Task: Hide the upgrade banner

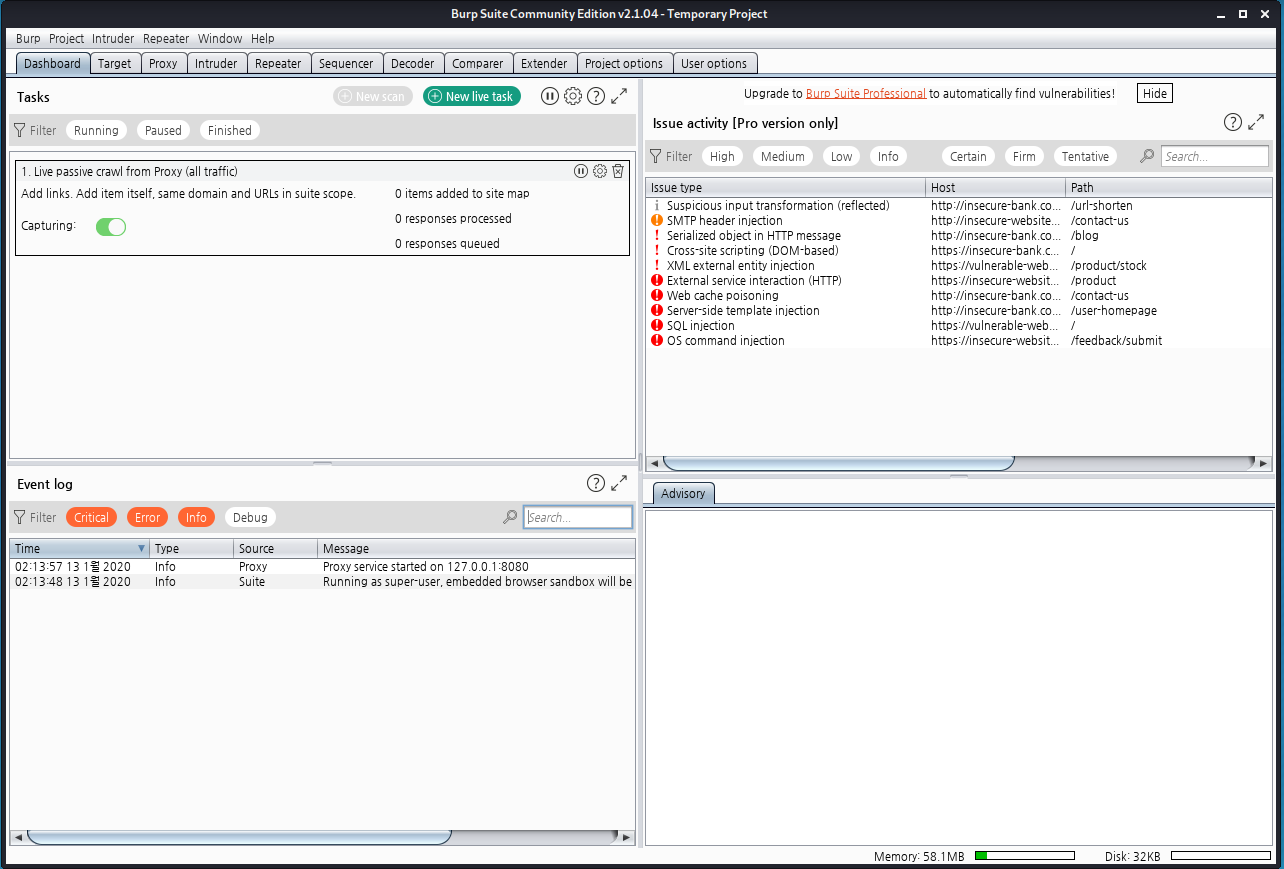Action: point(1154,93)
